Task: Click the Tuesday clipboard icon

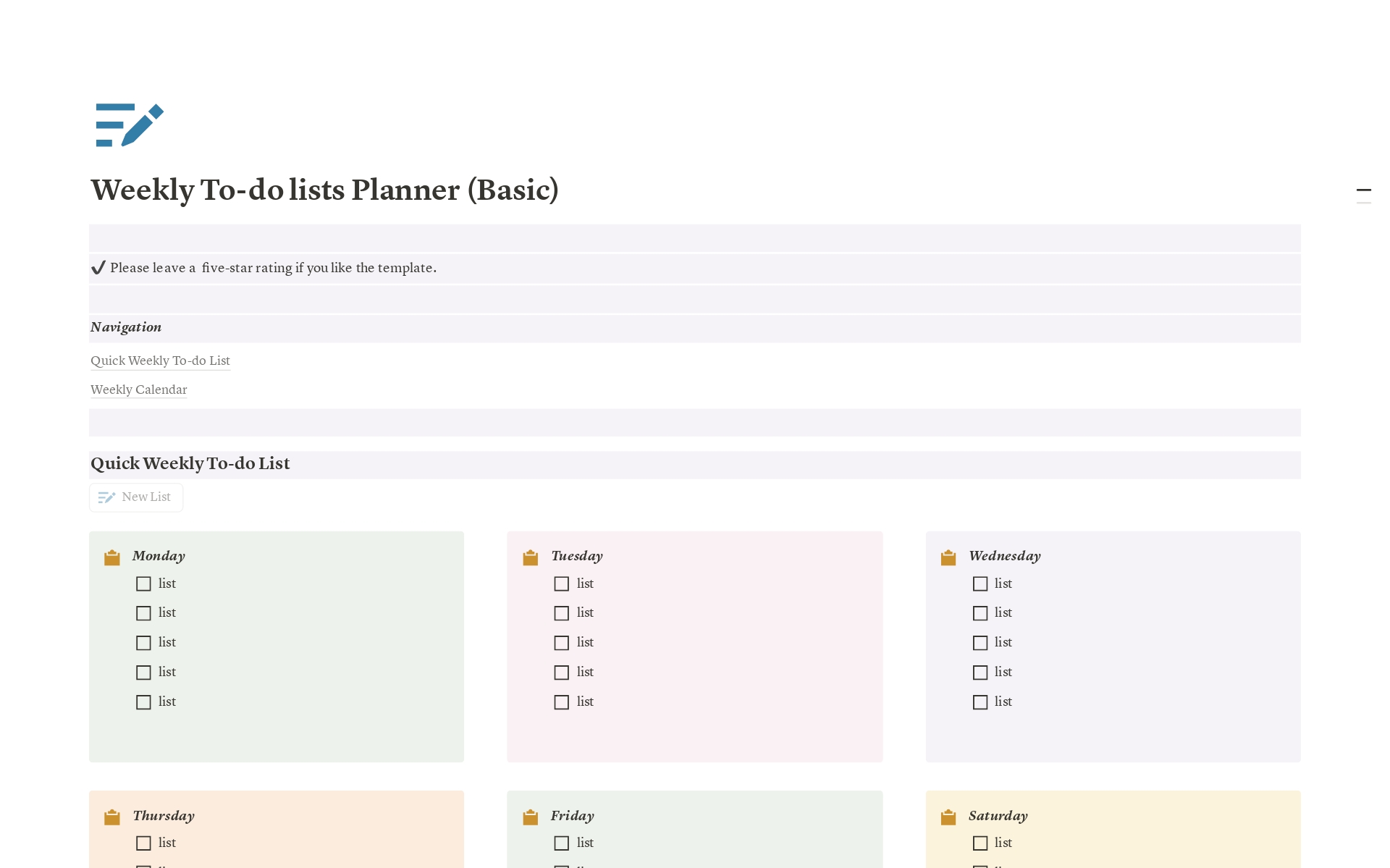Action: 531,557
